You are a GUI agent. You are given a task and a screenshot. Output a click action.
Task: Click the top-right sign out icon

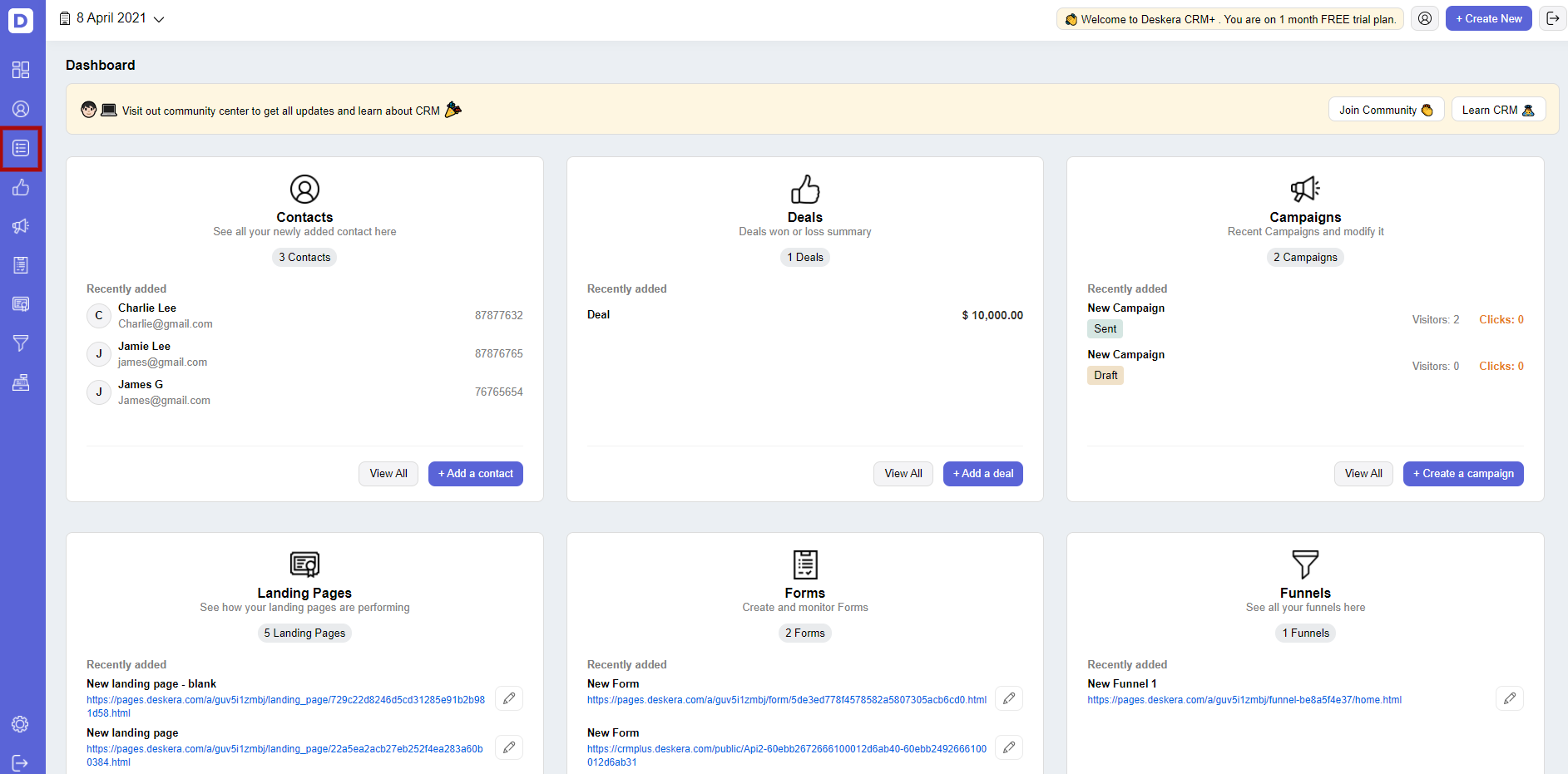[x=1552, y=18]
